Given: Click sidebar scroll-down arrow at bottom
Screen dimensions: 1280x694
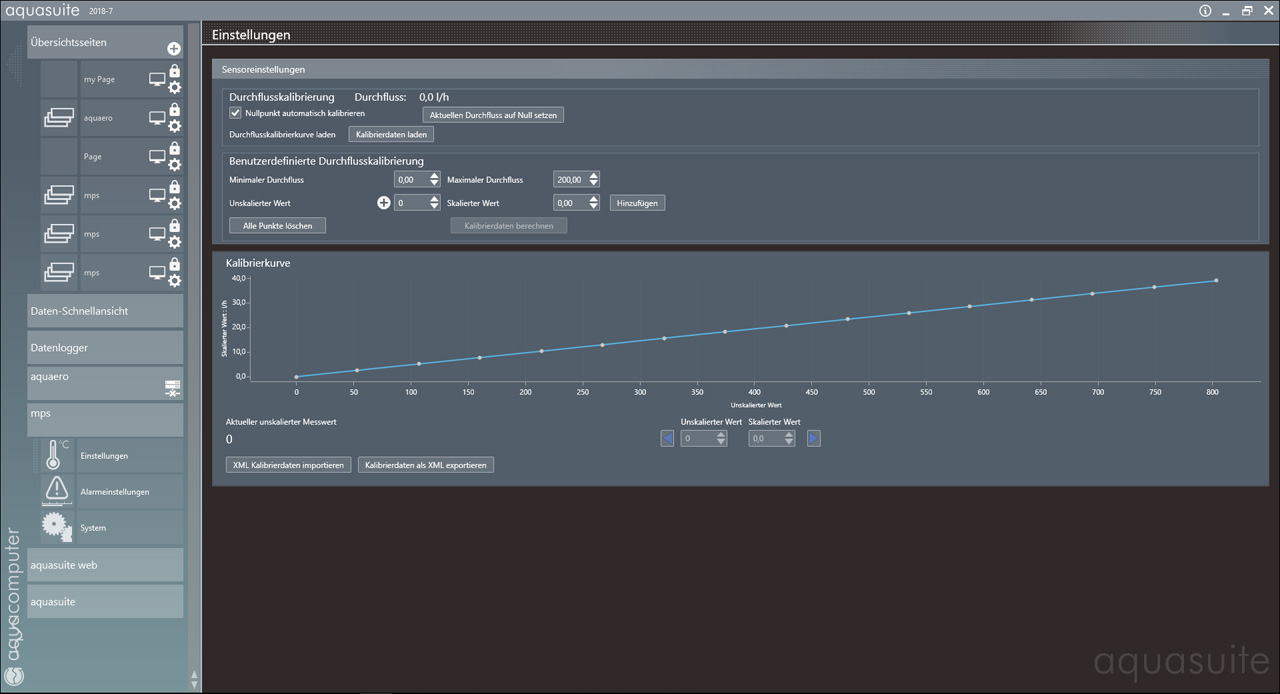Looking at the screenshot, I should (194, 684).
